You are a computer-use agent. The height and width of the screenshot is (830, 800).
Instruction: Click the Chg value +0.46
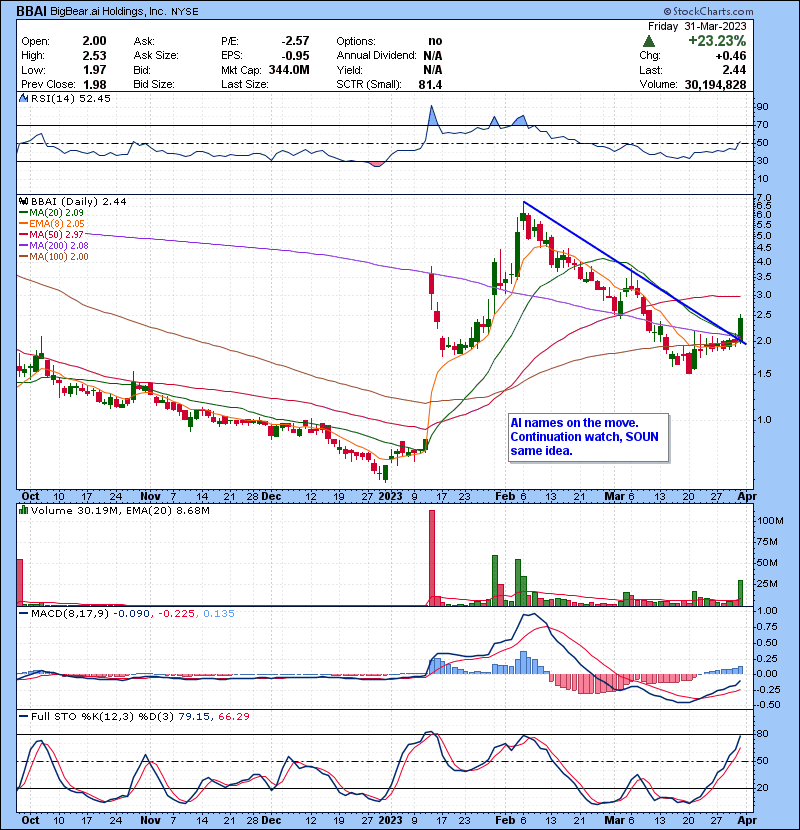coord(731,56)
